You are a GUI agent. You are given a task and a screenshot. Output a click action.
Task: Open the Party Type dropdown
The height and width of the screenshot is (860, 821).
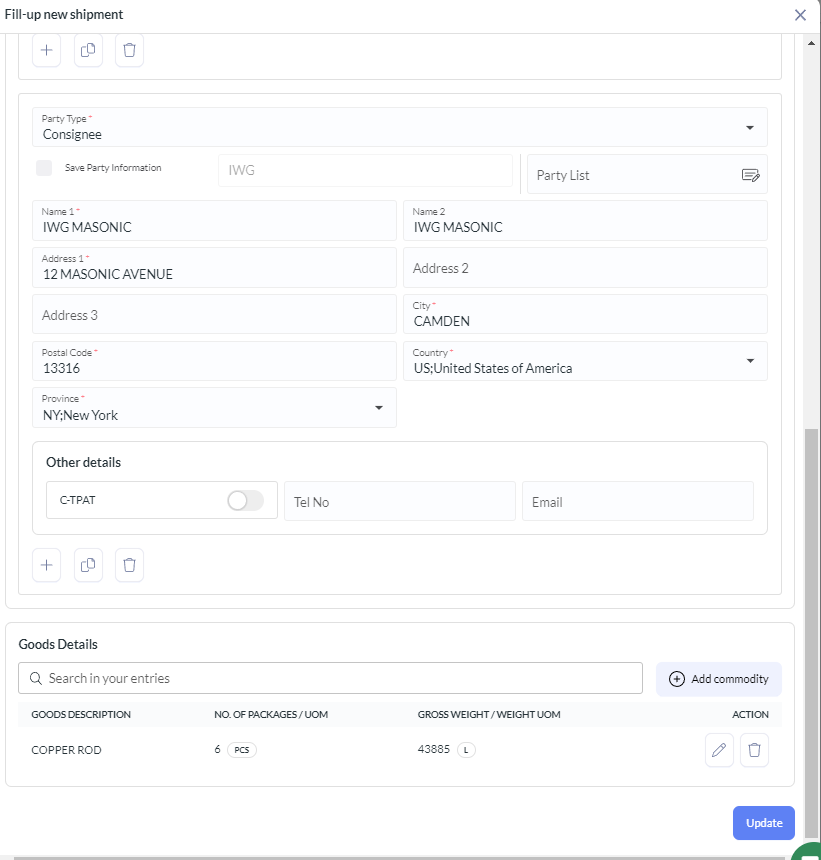click(x=750, y=128)
